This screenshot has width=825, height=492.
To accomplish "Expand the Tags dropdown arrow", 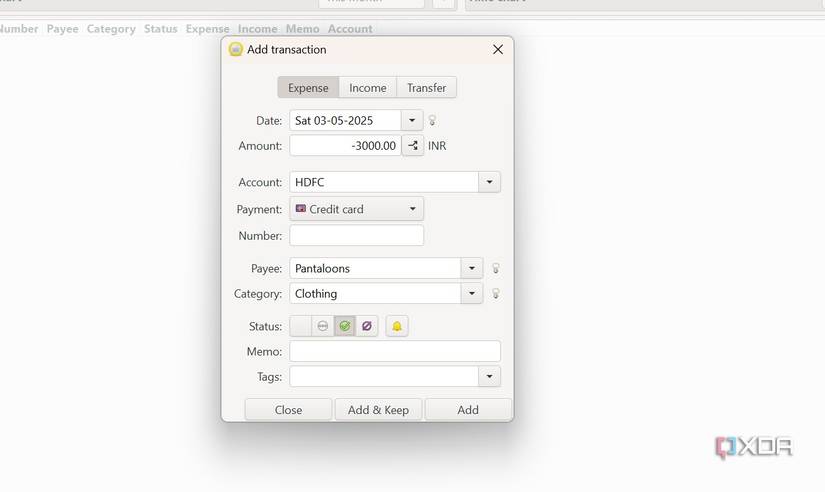I will pyautogui.click(x=489, y=376).
